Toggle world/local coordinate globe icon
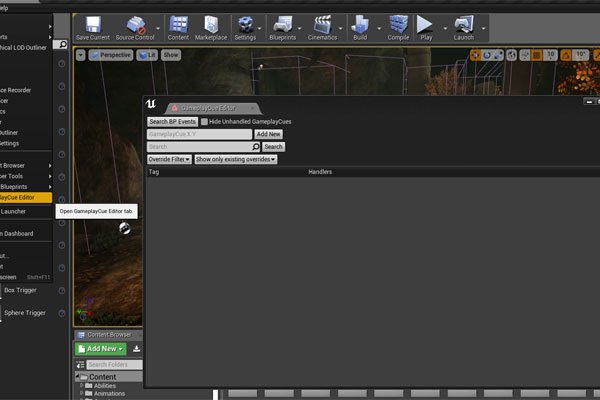This screenshot has width=600, height=400. tap(512, 56)
